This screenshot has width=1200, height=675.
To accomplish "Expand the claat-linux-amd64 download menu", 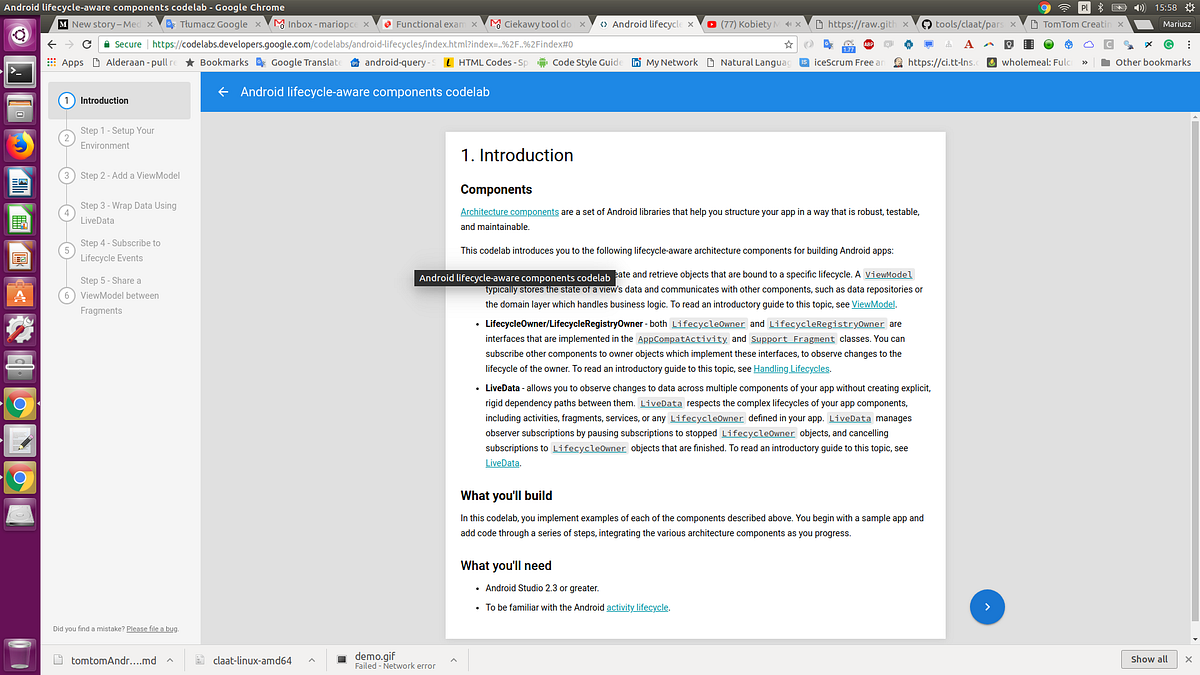I will (311, 659).
